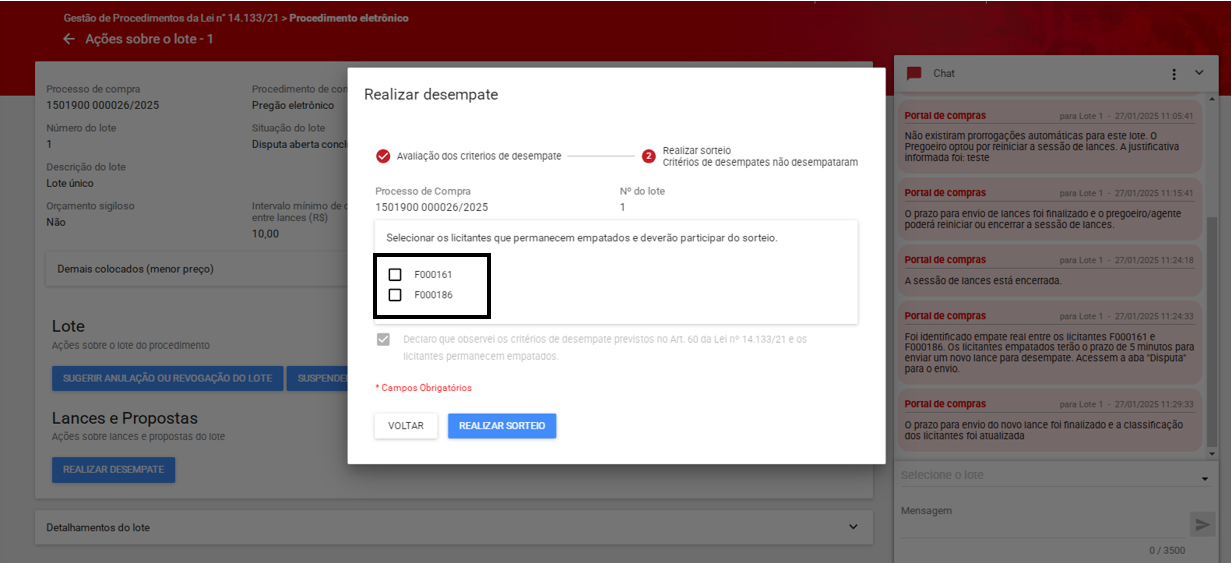The height and width of the screenshot is (563, 1231).
Task: Toggle the Declaro que observei declaration checkbox
Action: tap(383, 340)
